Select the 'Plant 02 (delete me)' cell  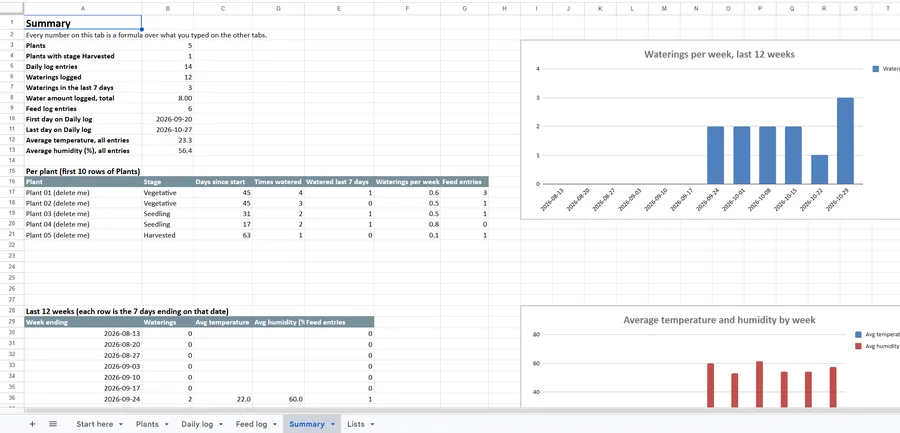(83, 203)
